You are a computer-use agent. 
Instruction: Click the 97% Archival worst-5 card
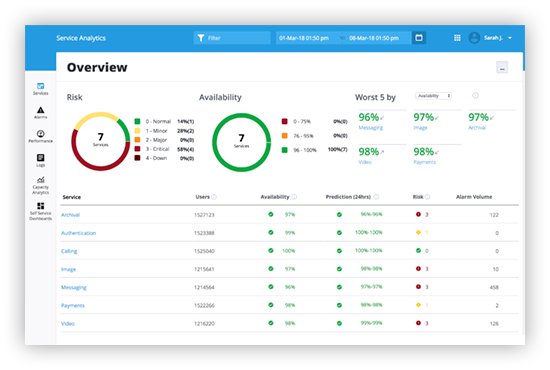click(x=492, y=121)
